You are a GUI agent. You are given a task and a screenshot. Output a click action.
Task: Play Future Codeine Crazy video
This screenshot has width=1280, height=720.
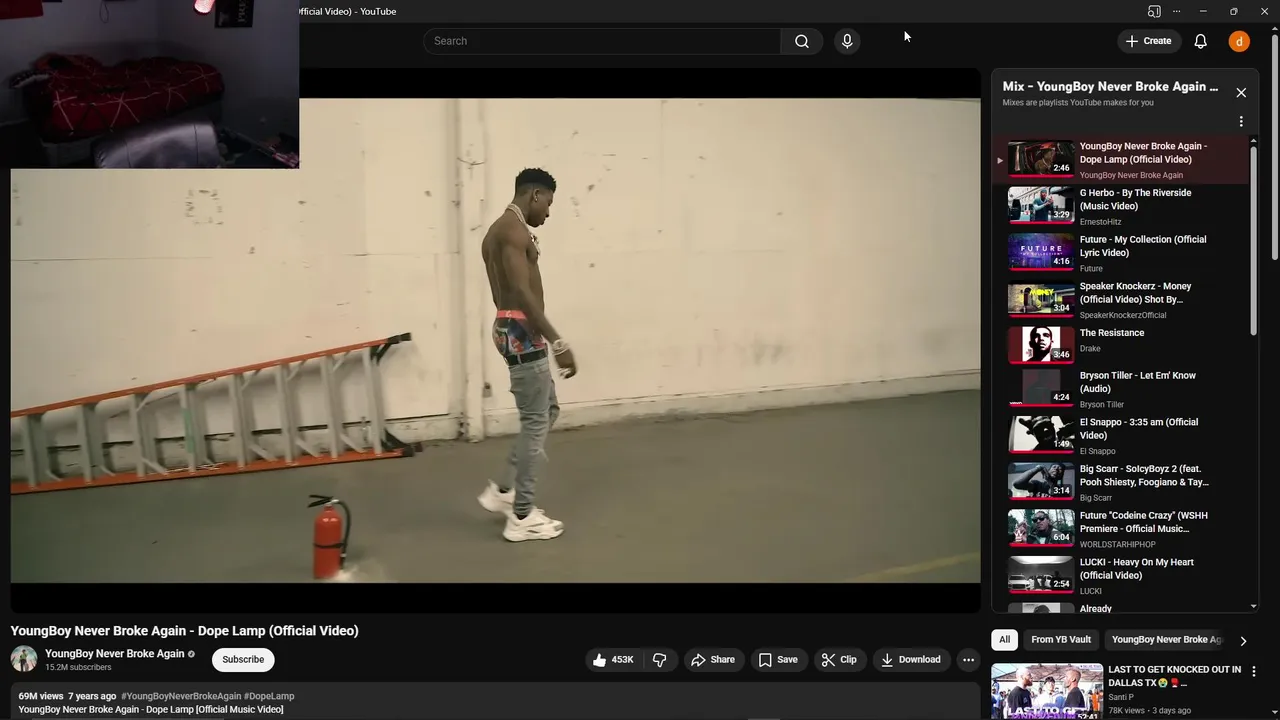click(x=1120, y=529)
